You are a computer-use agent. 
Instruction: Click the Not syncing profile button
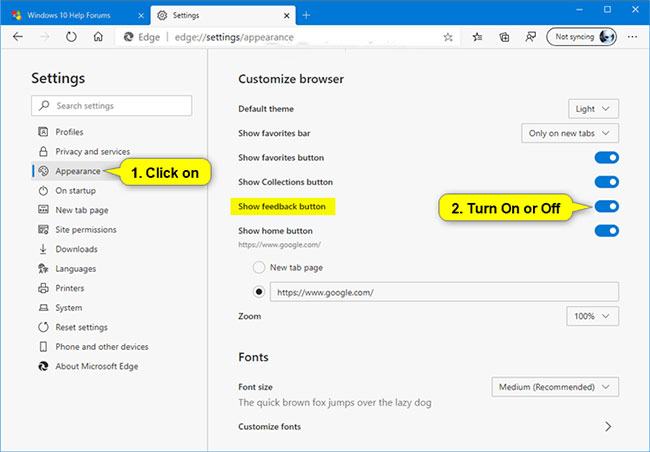point(581,37)
